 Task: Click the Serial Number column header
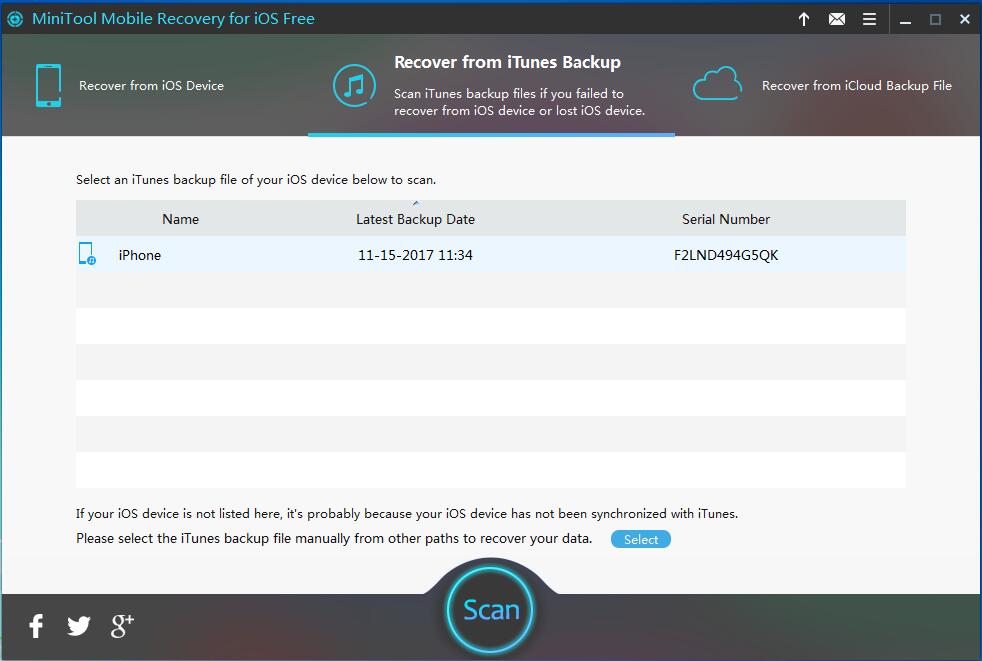[726, 219]
